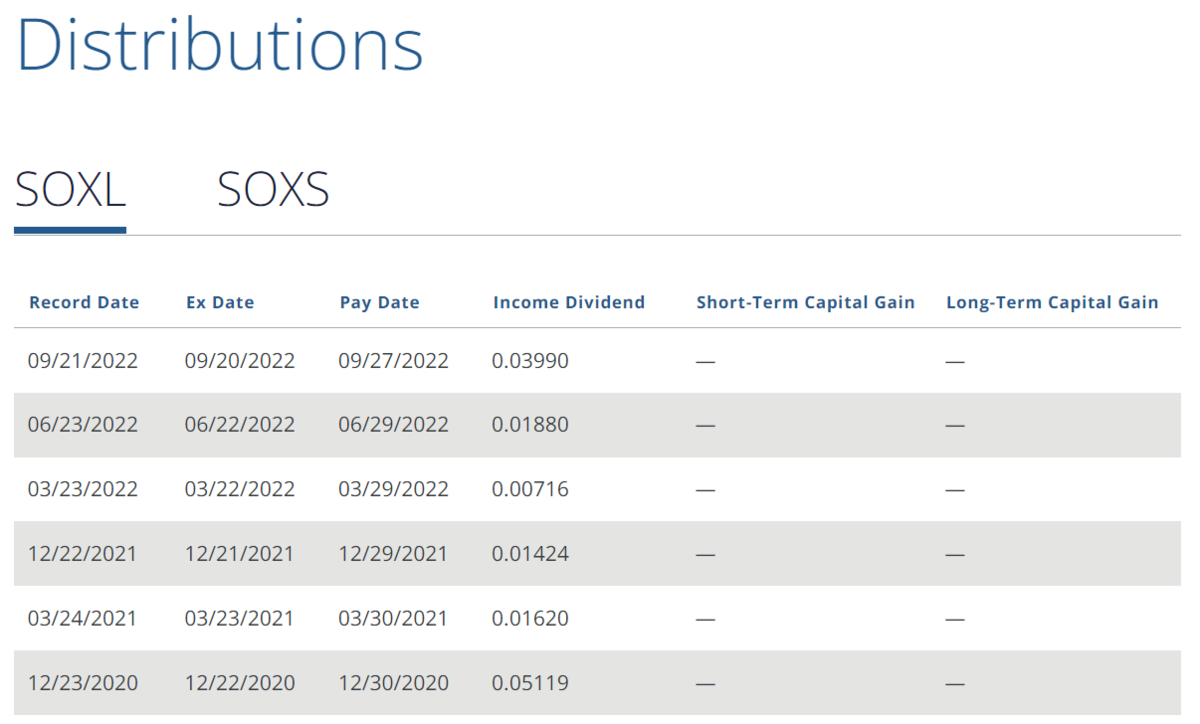Select pay date 03/29/2022
This screenshot has height=724, width=1200.
coord(394,490)
